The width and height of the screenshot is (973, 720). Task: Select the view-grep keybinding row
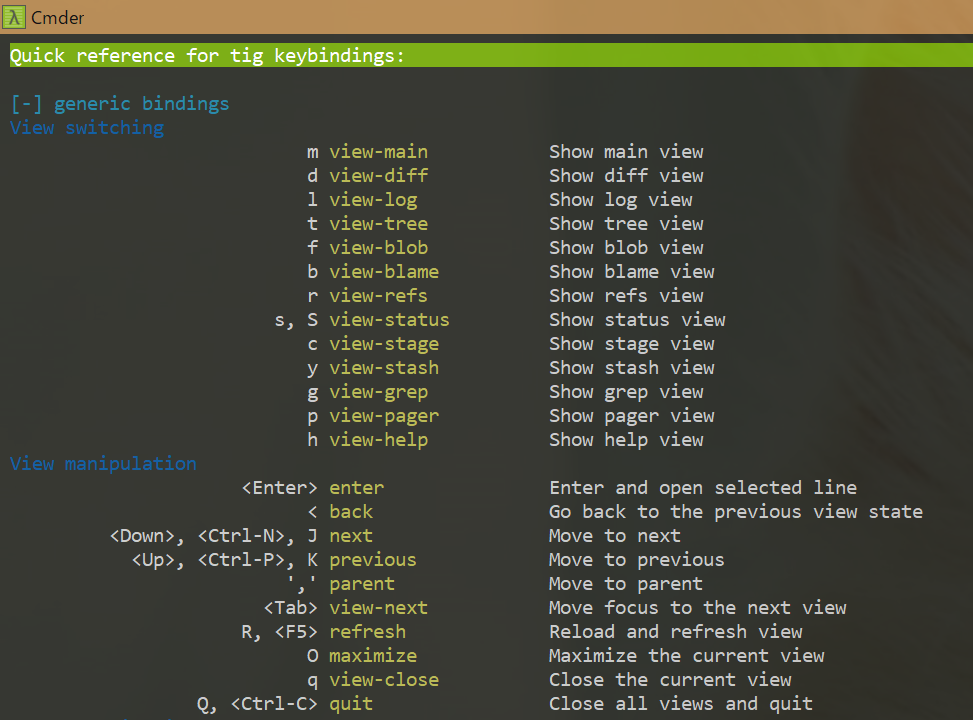coord(378,391)
